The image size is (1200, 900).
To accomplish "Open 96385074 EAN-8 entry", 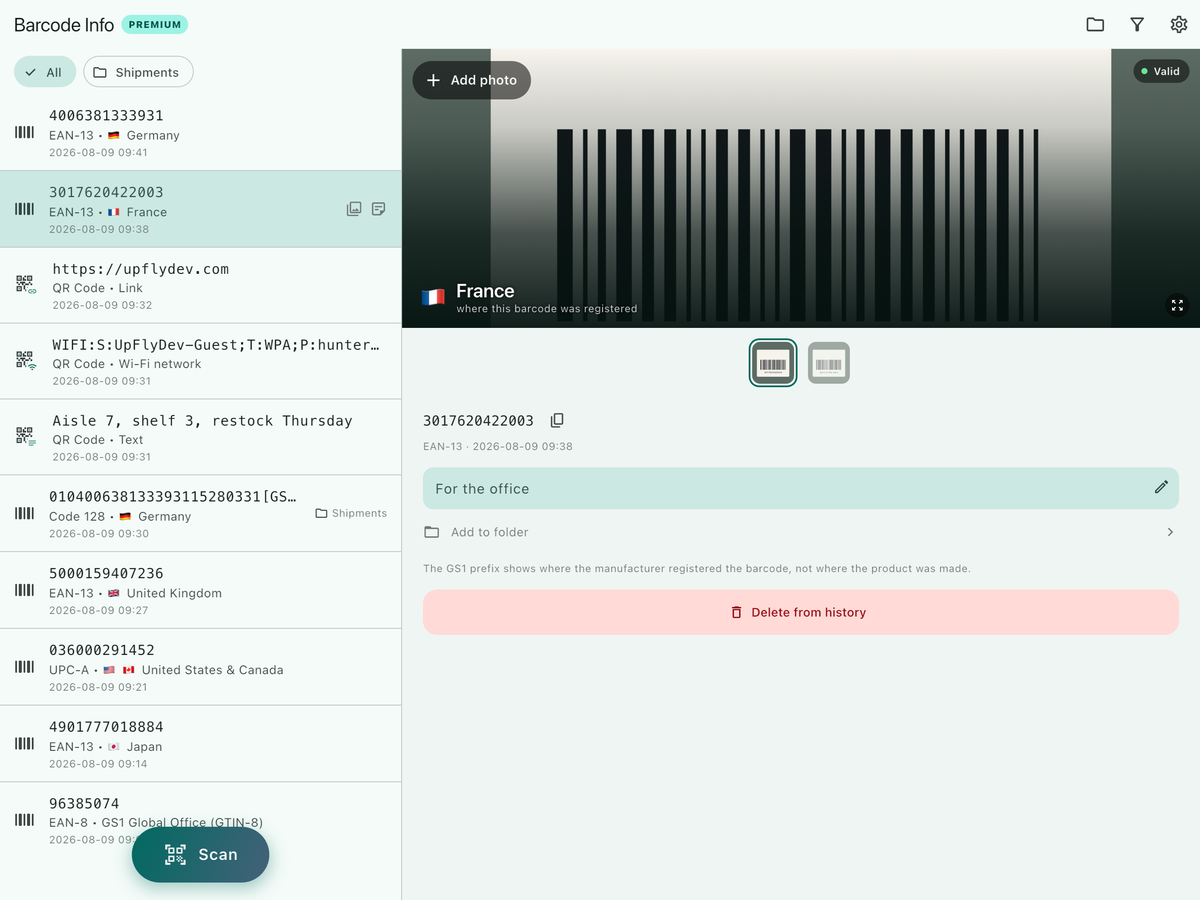I will [x=200, y=820].
